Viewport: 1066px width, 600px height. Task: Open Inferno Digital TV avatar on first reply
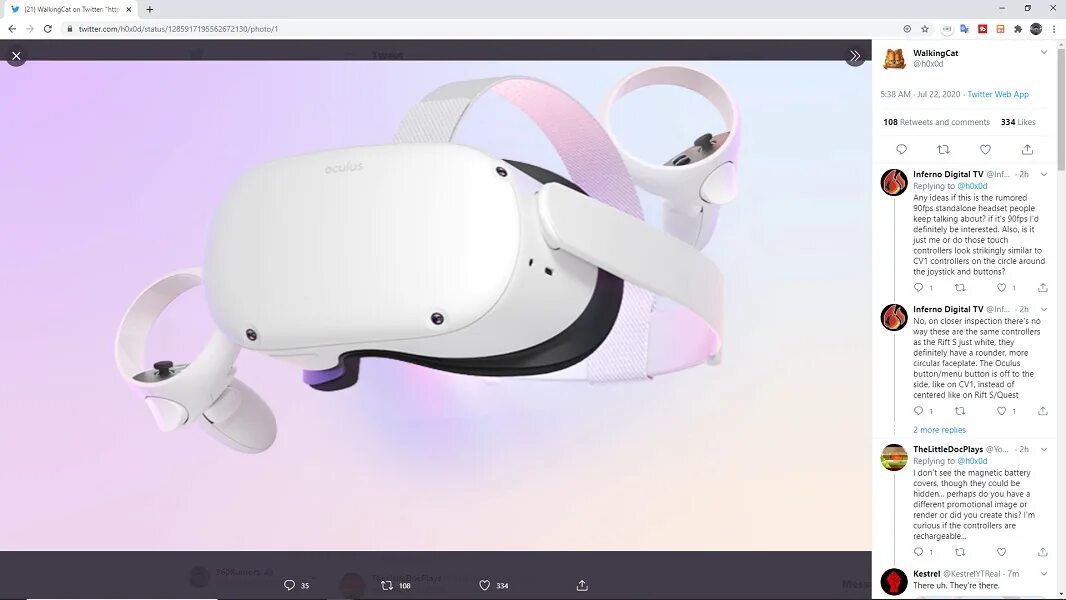point(894,182)
